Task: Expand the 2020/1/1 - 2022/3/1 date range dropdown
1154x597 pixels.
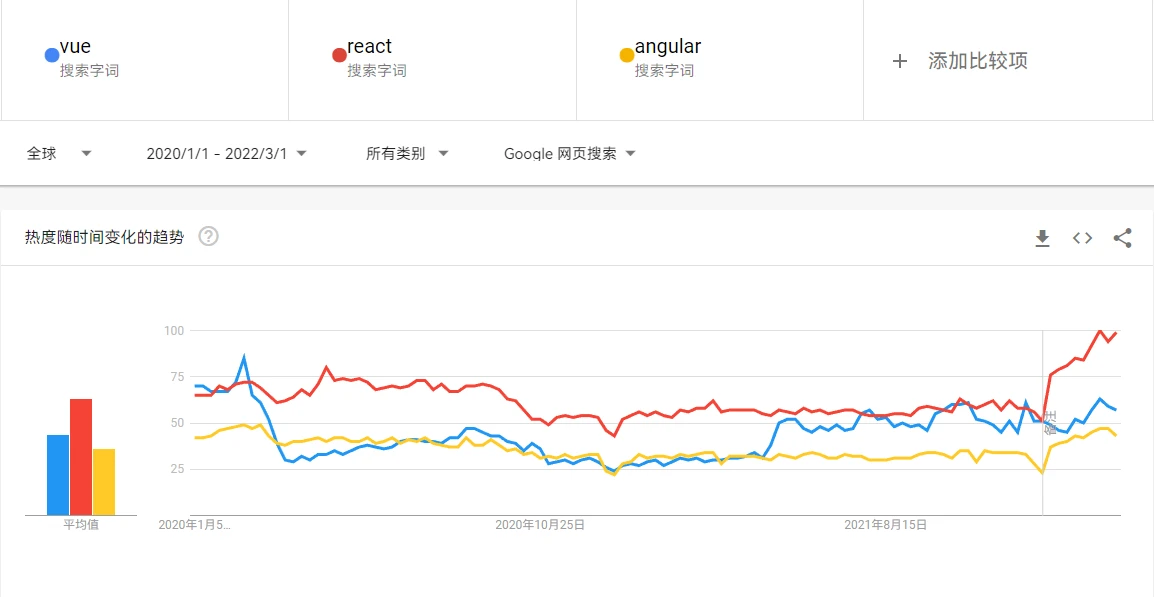Action: 226,154
